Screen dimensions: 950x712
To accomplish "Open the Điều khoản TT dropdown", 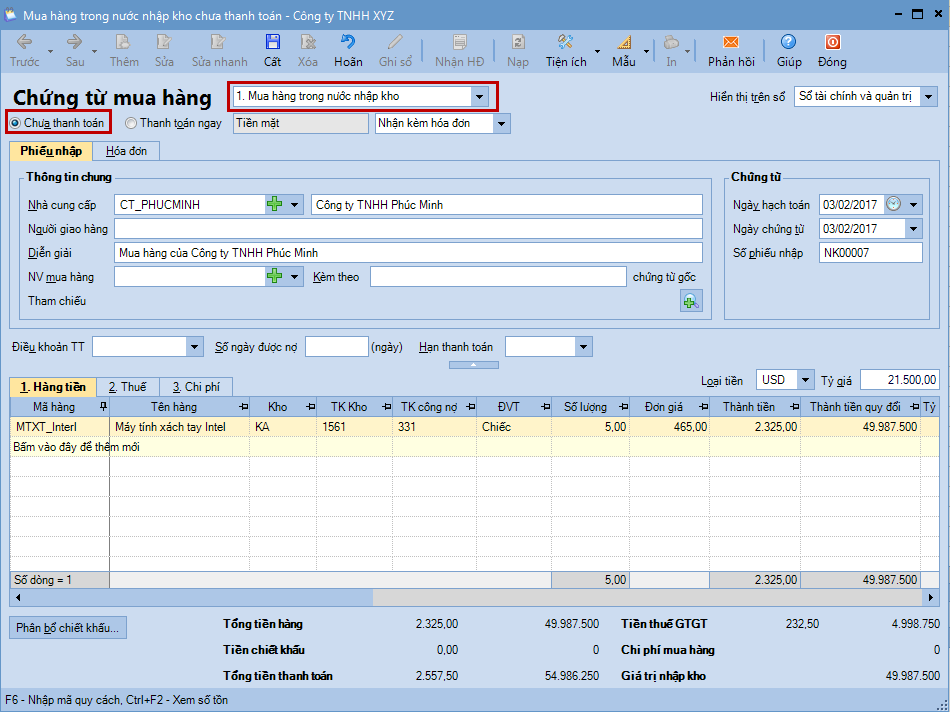I will tap(194, 347).
